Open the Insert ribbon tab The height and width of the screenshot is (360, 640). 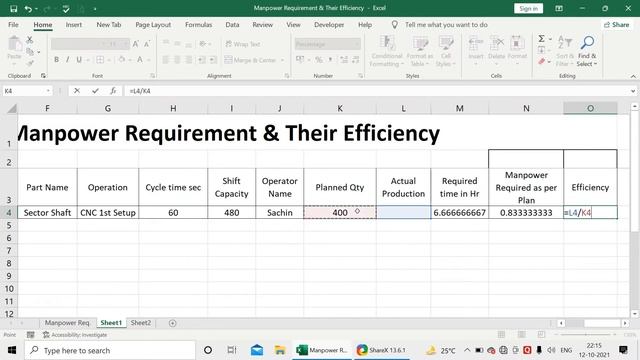[73, 24]
